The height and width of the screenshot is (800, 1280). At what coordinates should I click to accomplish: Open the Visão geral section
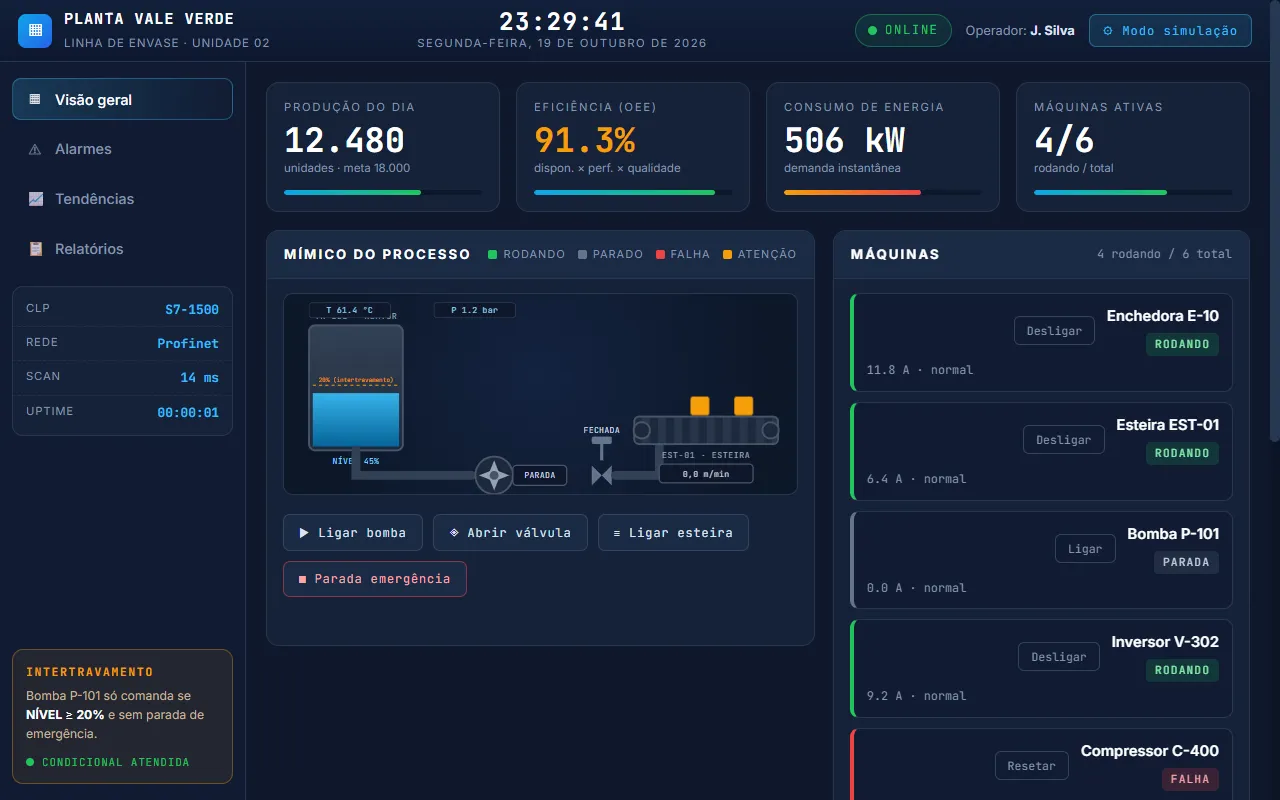(122, 99)
